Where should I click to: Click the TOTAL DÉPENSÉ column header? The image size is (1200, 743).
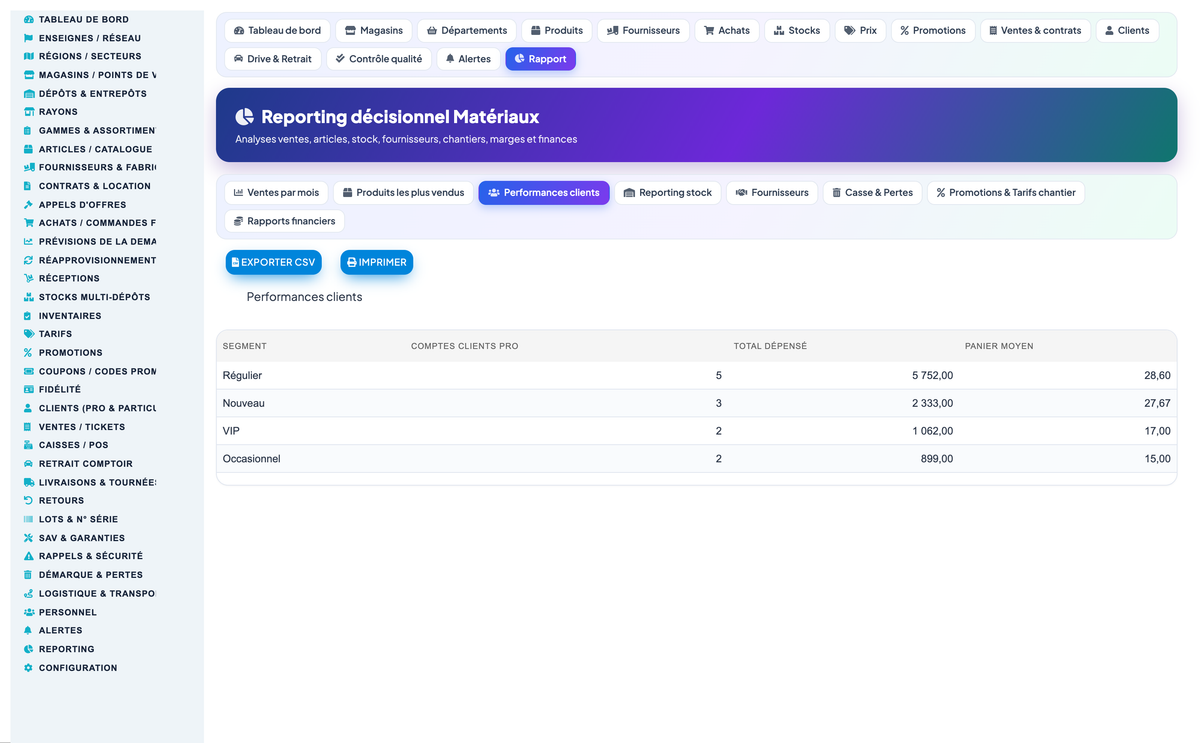pyautogui.click(x=770, y=346)
